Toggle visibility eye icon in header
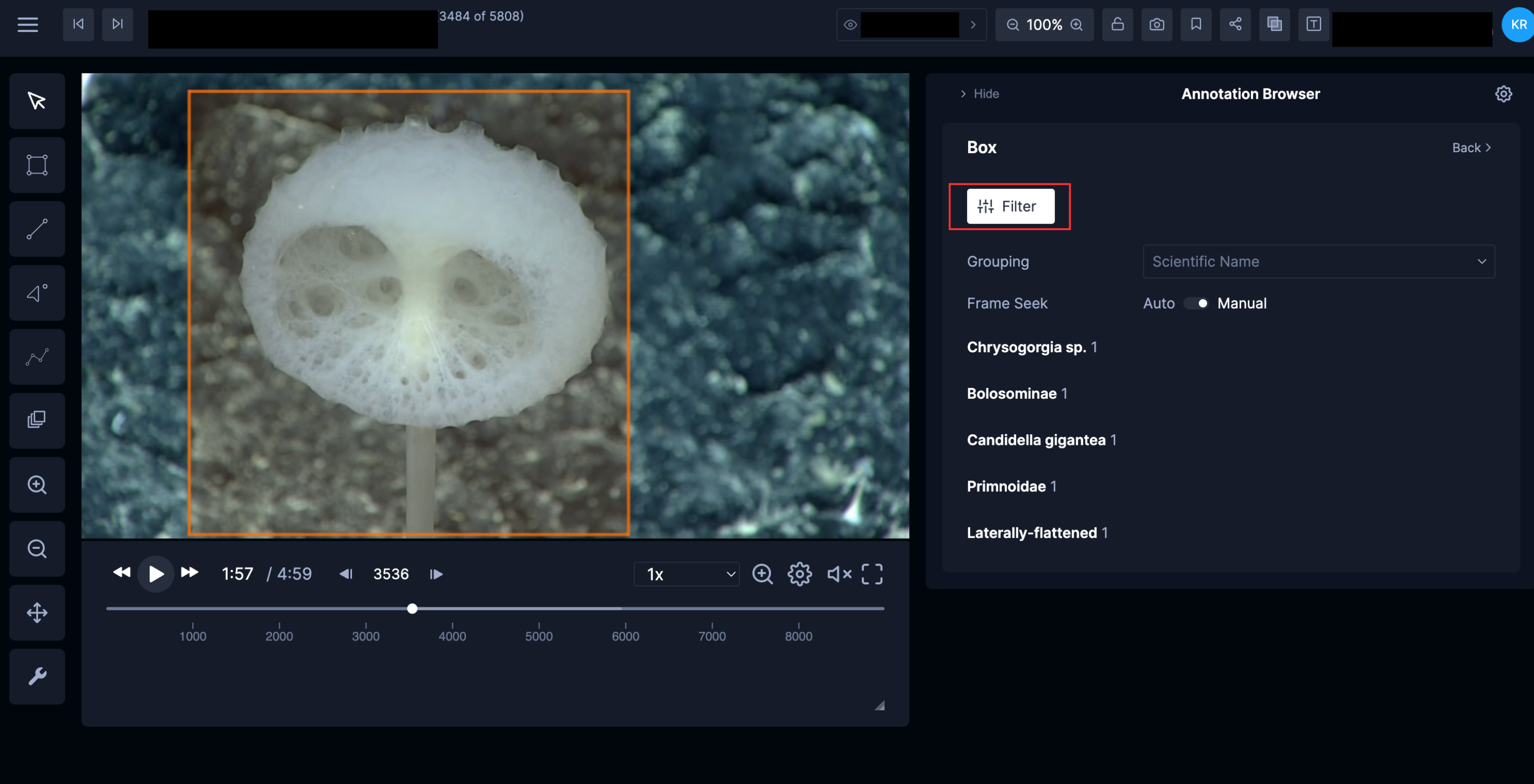This screenshot has width=1534, height=784. [x=851, y=25]
